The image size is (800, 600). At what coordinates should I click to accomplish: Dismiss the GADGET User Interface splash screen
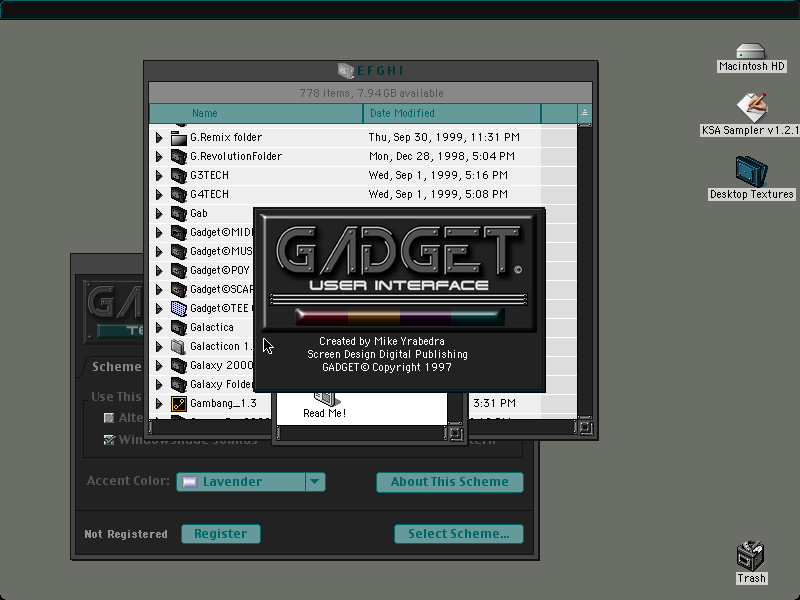[x=399, y=300]
